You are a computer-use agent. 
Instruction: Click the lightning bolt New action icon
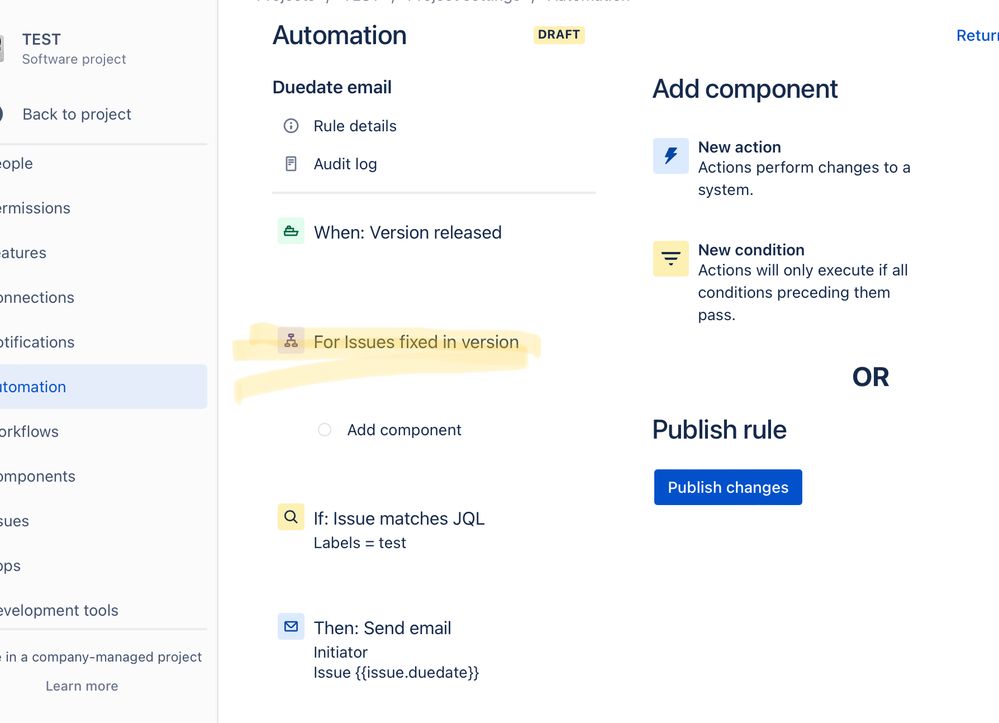point(671,155)
